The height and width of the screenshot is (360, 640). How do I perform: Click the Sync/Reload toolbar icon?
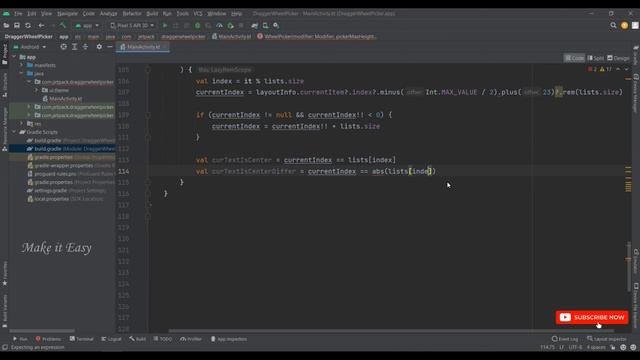tap(28, 25)
